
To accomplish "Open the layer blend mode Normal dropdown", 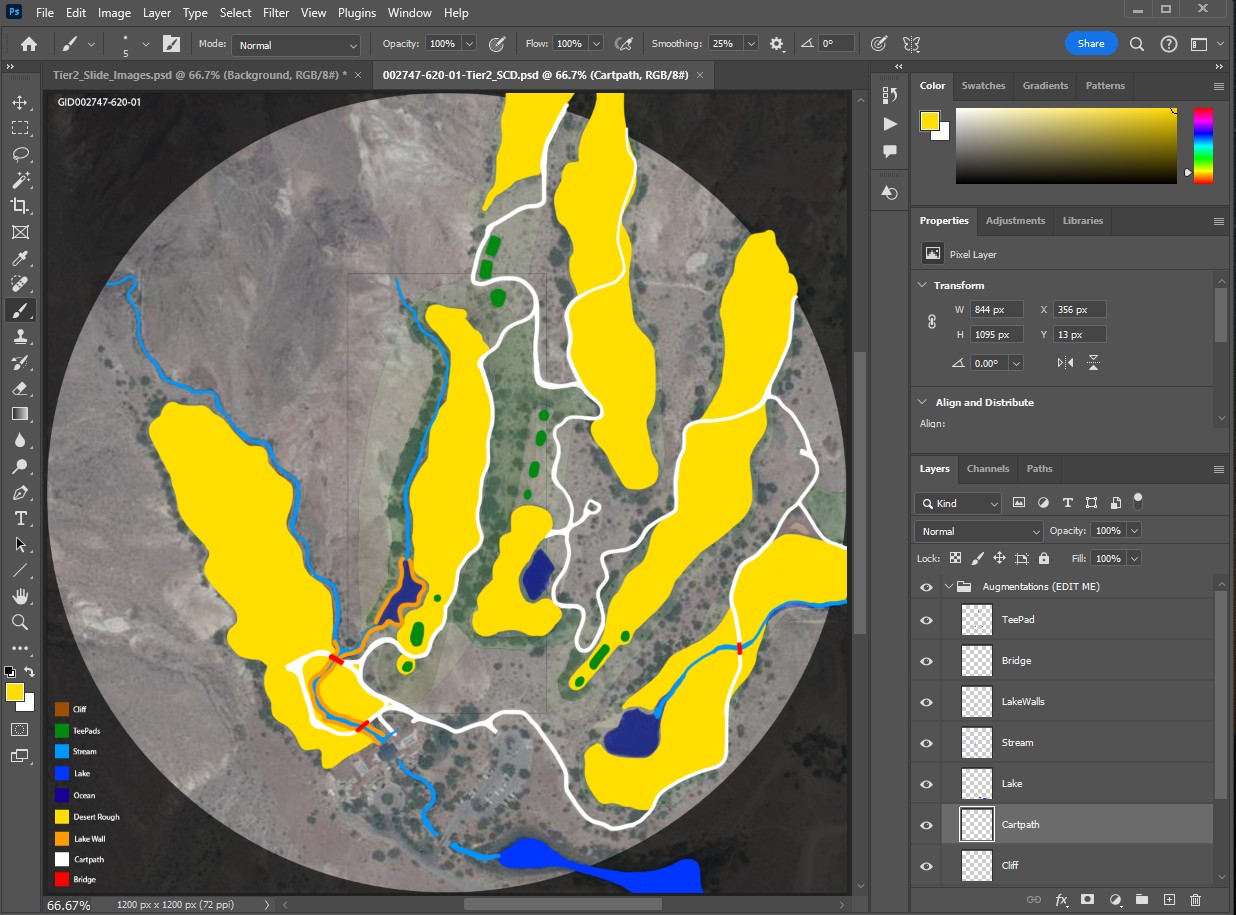I will click(x=979, y=531).
